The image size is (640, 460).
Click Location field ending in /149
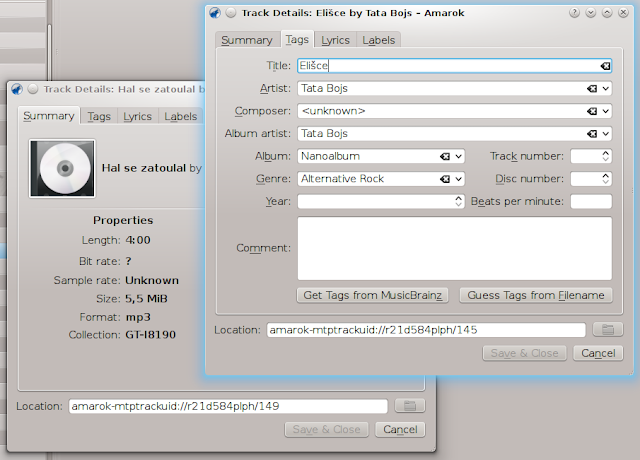click(x=228, y=406)
